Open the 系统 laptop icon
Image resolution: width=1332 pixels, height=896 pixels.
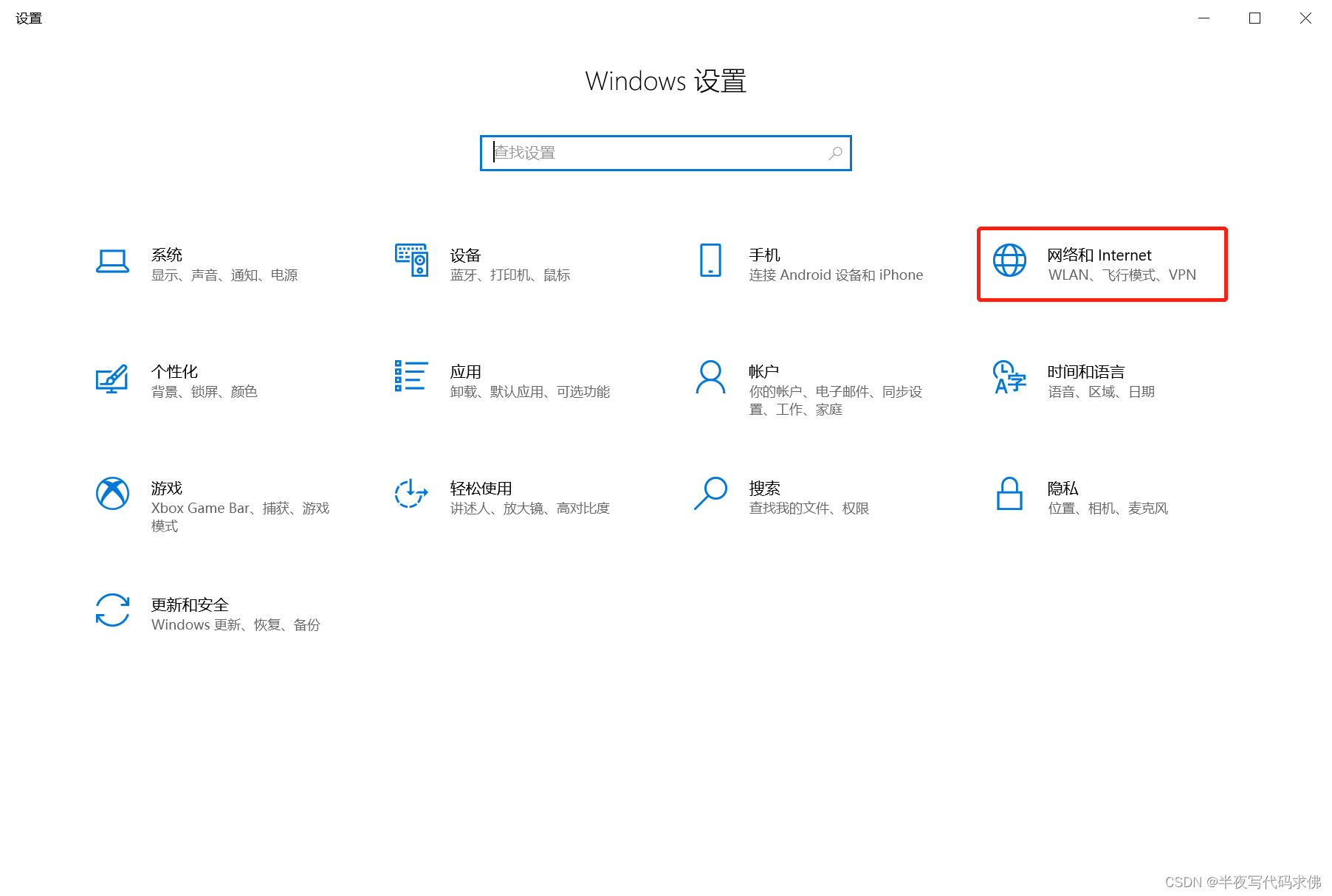point(112,261)
